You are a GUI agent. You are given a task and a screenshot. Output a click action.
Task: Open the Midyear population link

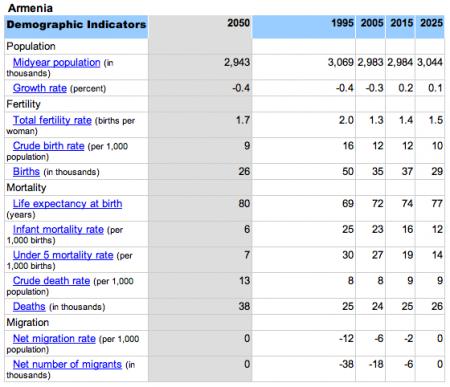tap(56, 62)
